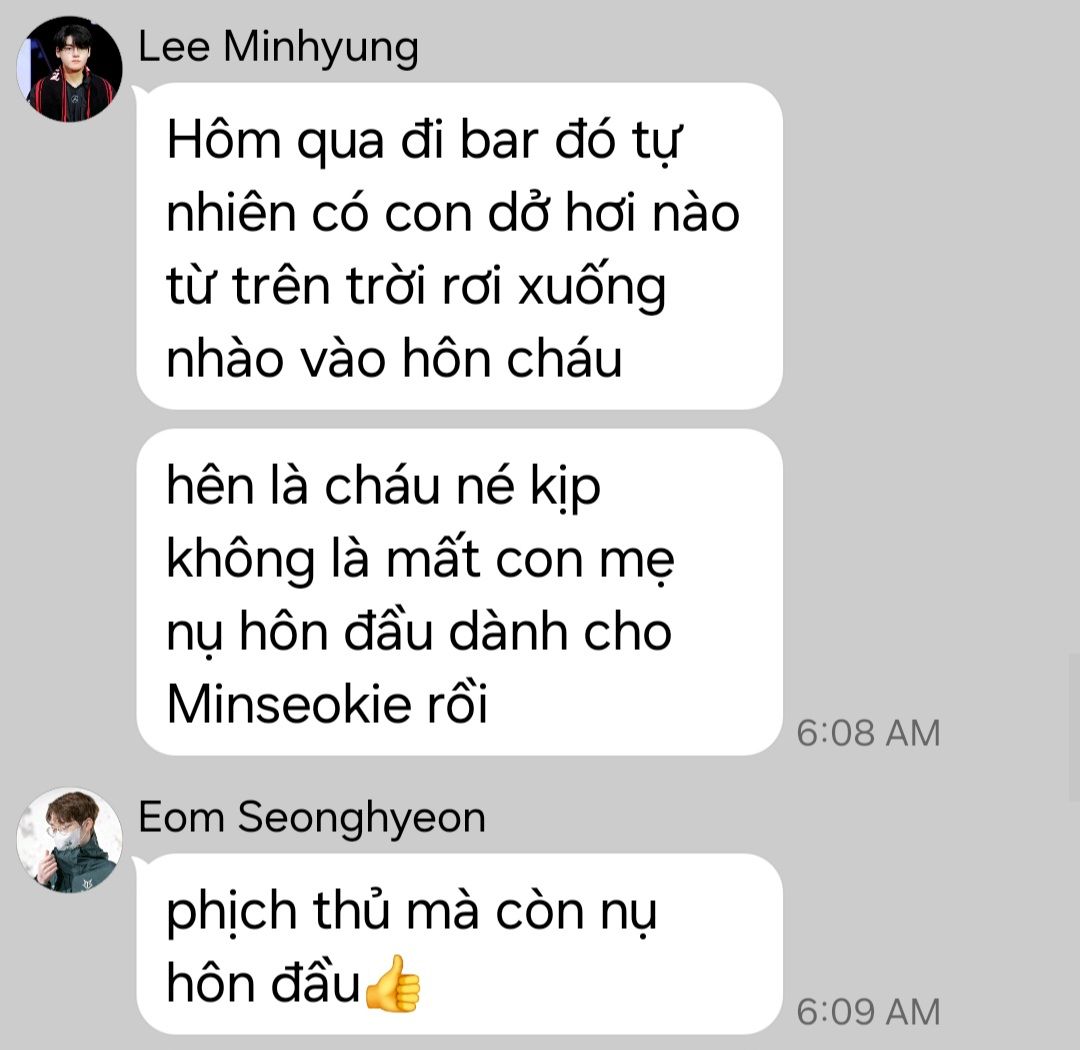The width and height of the screenshot is (1080, 1050).
Task: Click the word "phịch" in Eom Seonghyeon's message
Action: point(231,913)
